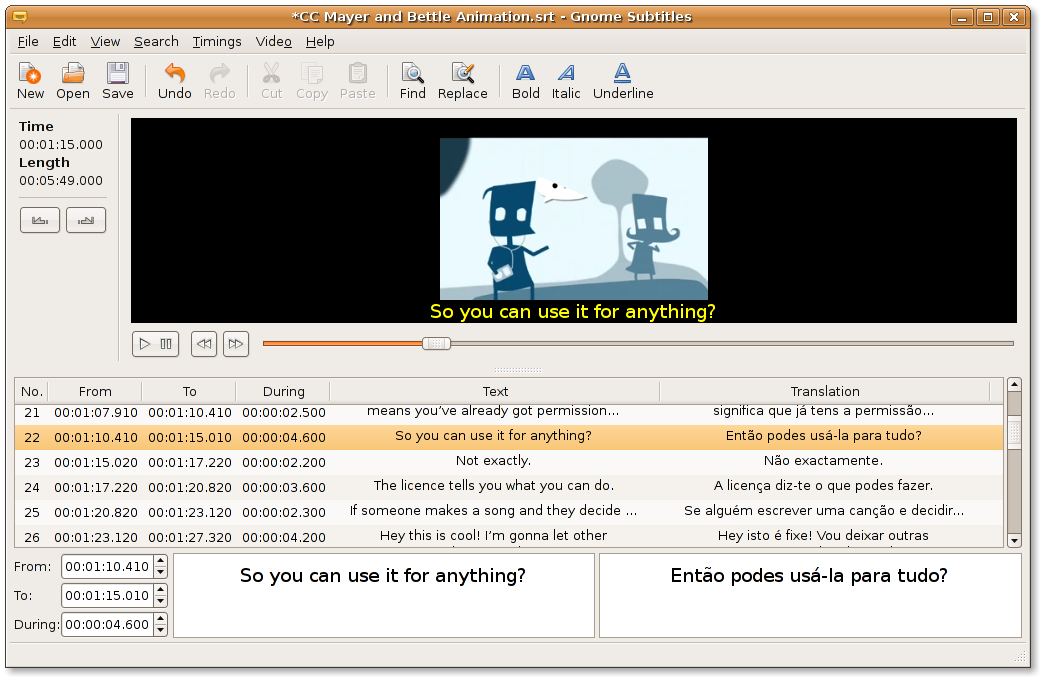Click the Copy toolbar icon
Viewport: 1040px width, 677px height.
pos(312,81)
